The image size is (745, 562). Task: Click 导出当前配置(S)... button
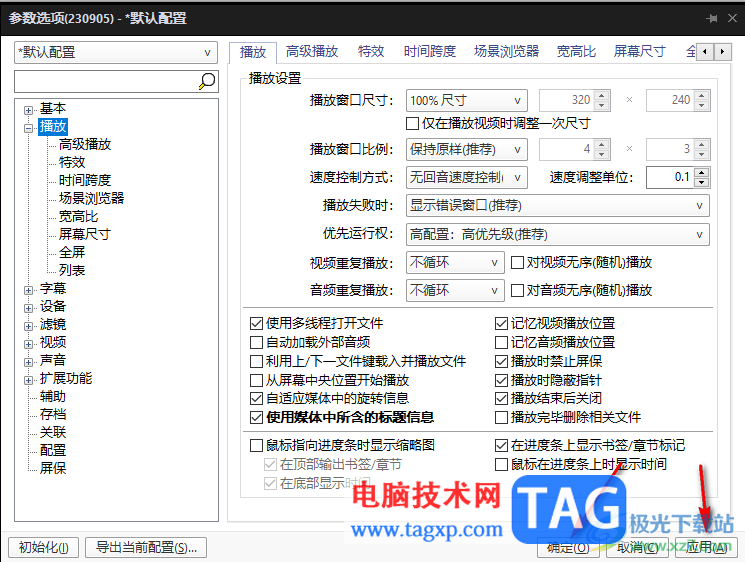tap(146, 548)
